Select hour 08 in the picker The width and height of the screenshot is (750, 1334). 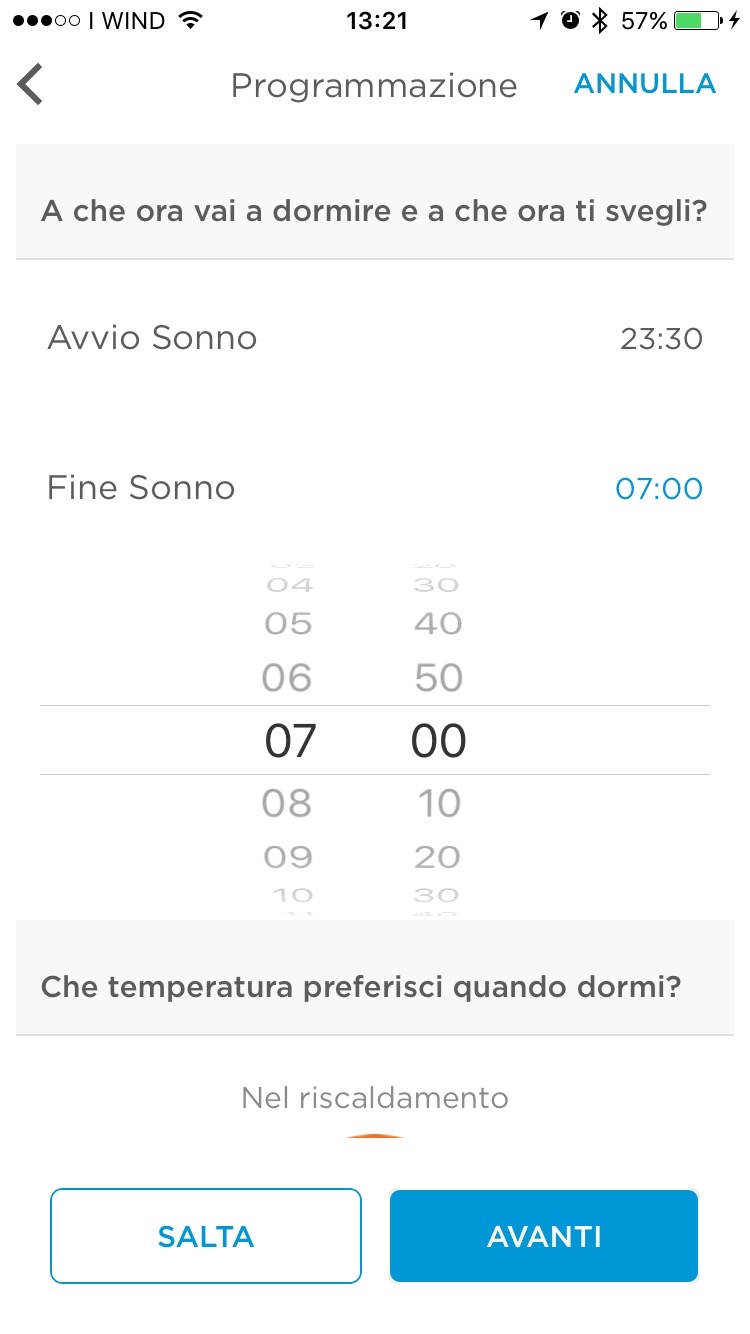click(287, 803)
